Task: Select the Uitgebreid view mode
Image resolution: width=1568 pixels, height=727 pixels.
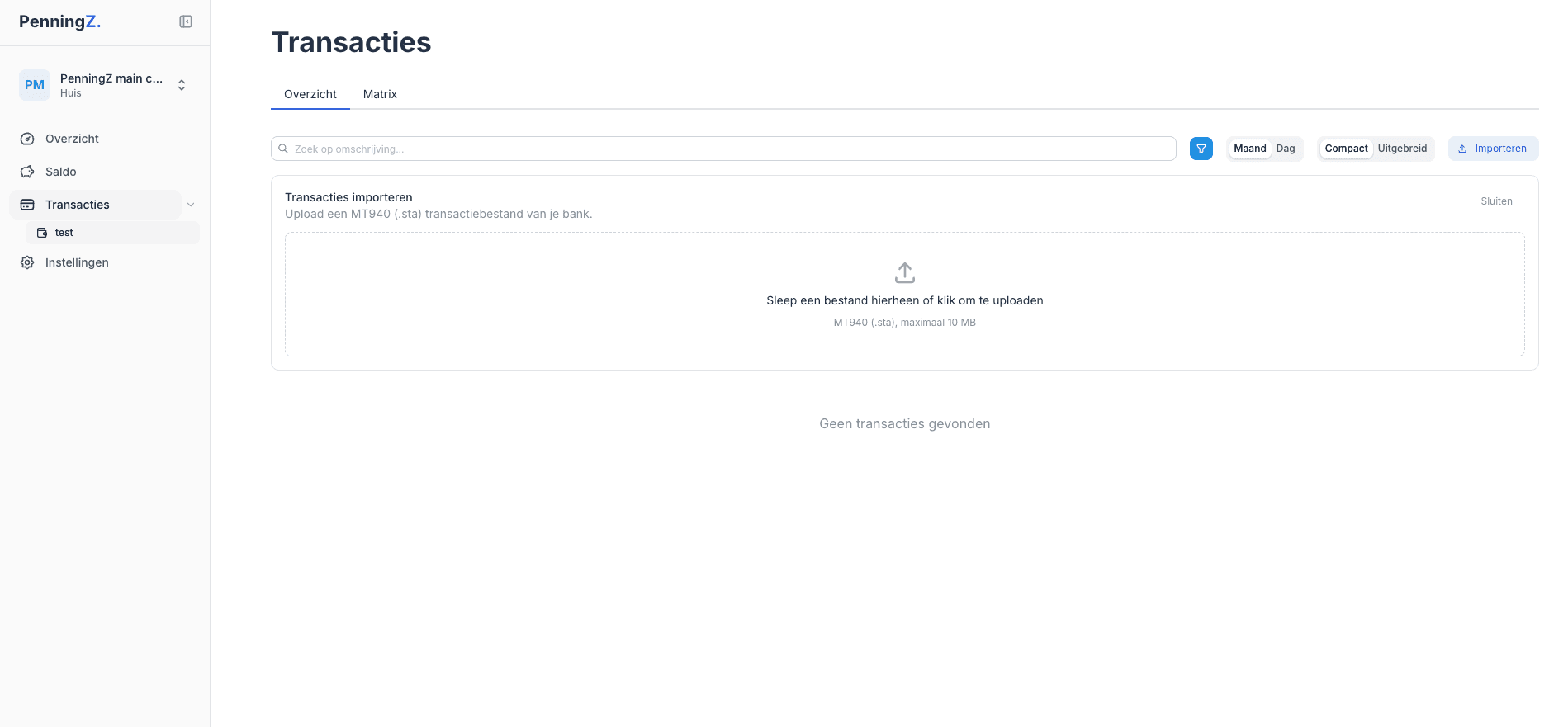Action: [1402, 149]
